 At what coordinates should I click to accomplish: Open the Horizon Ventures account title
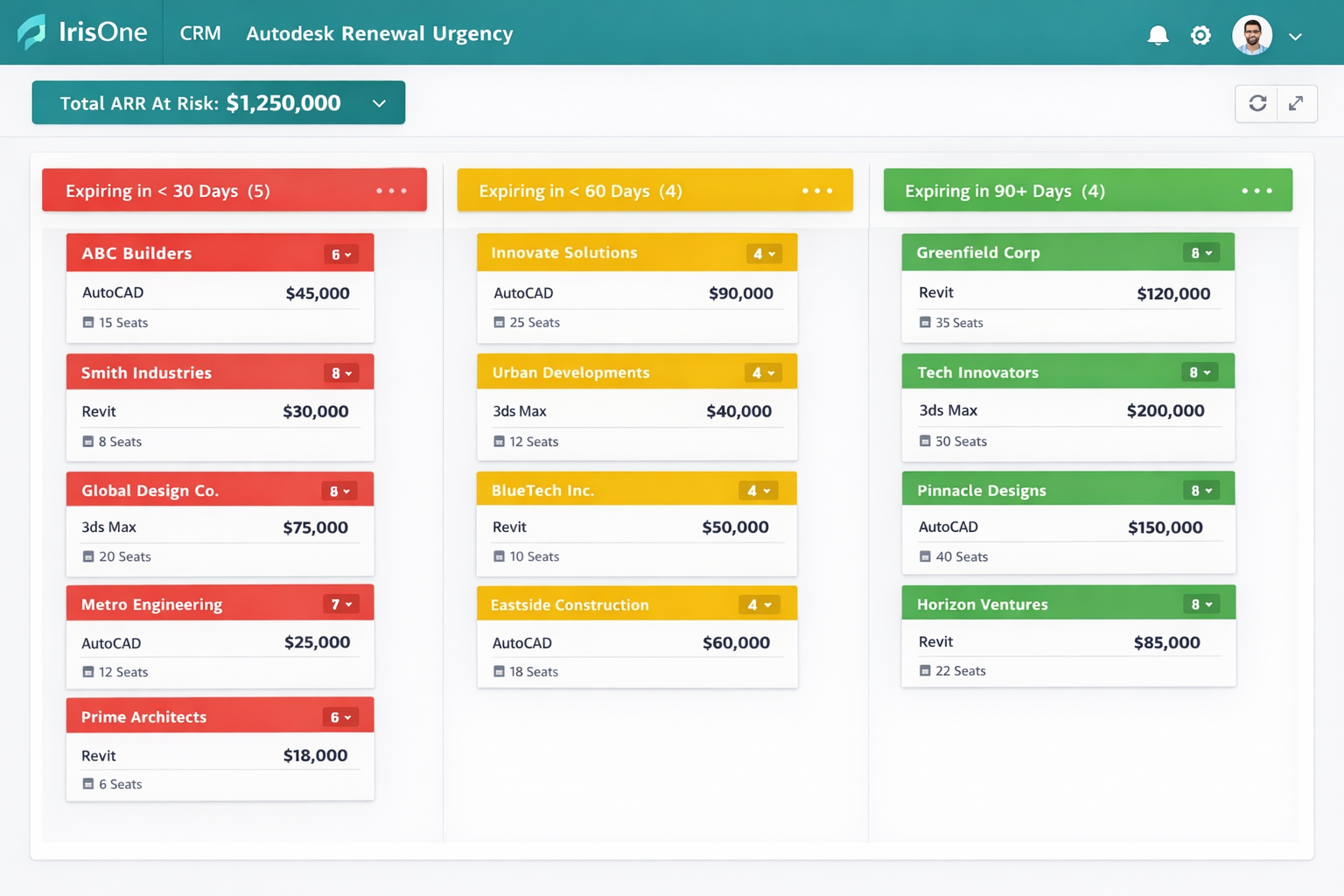(983, 605)
